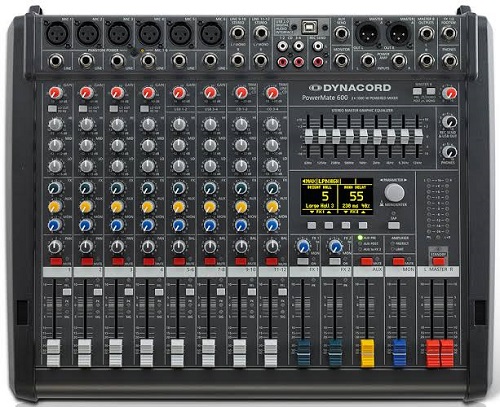500x407 pixels.
Task: Click the MIC 1 XLR input socket
Action: (57, 34)
